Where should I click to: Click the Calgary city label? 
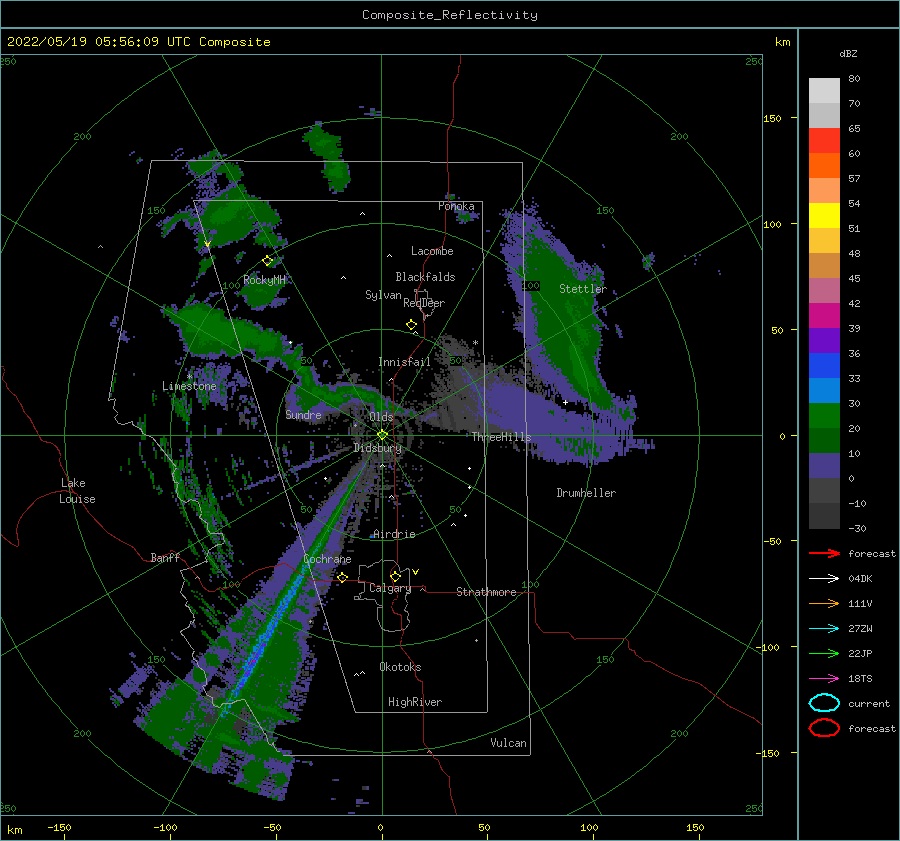point(390,588)
